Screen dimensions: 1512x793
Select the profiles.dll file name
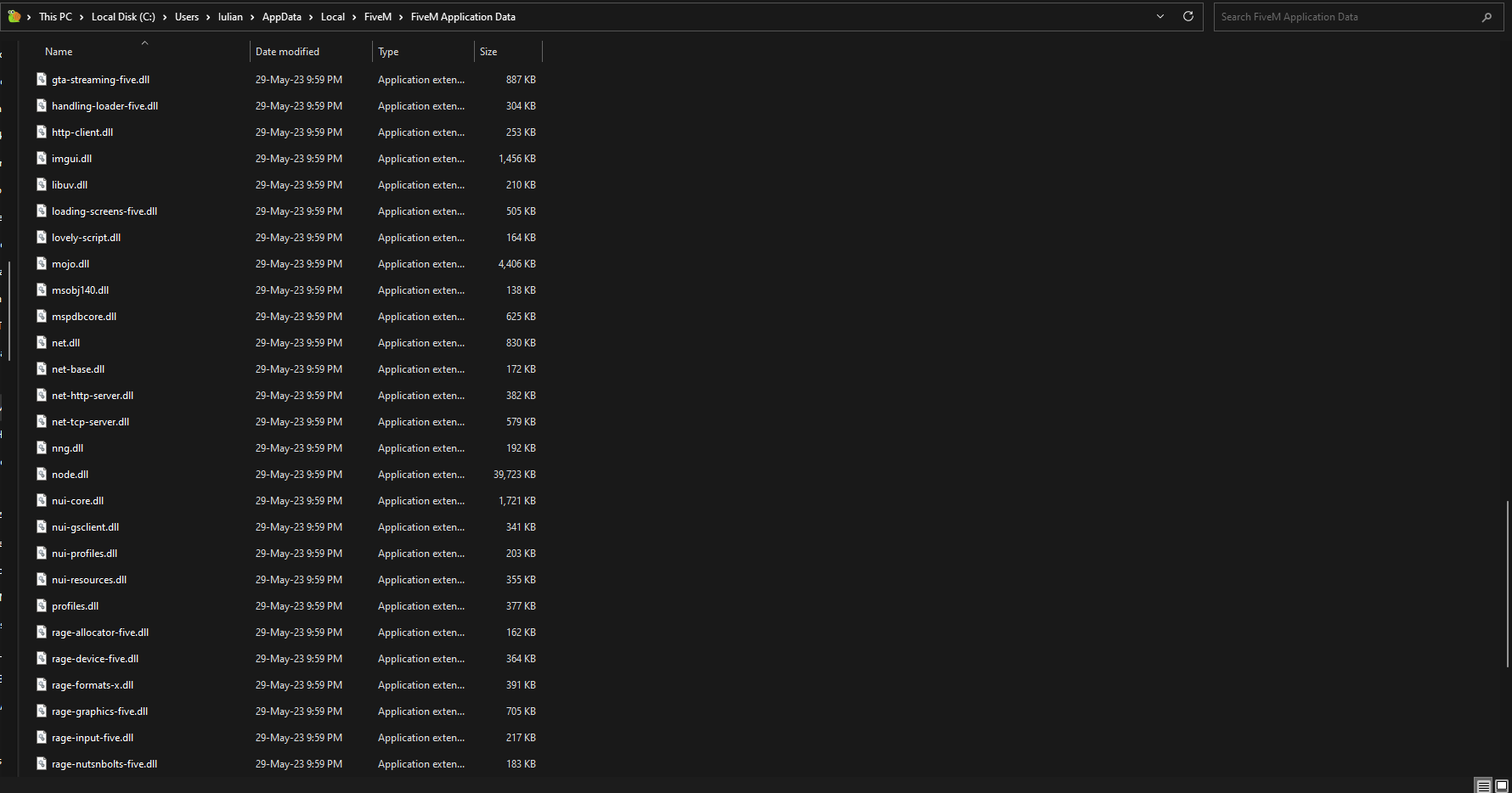[75, 606]
